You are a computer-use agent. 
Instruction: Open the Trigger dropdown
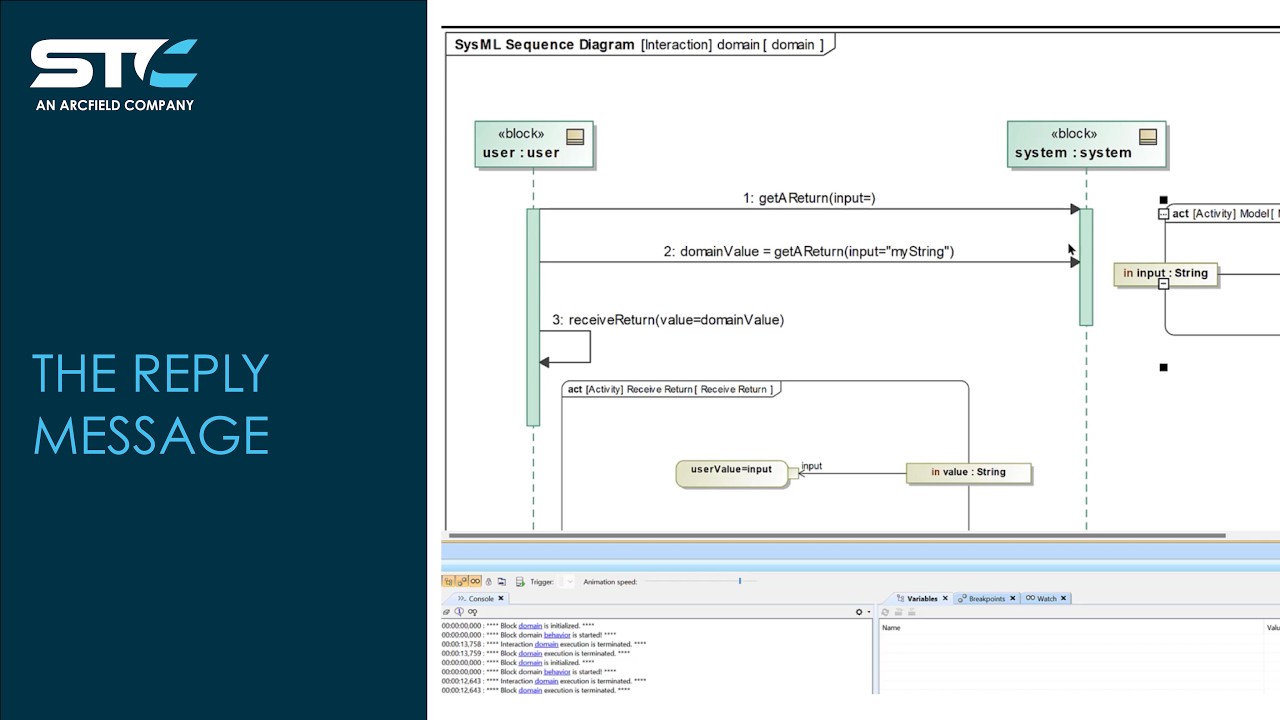[569, 581]
